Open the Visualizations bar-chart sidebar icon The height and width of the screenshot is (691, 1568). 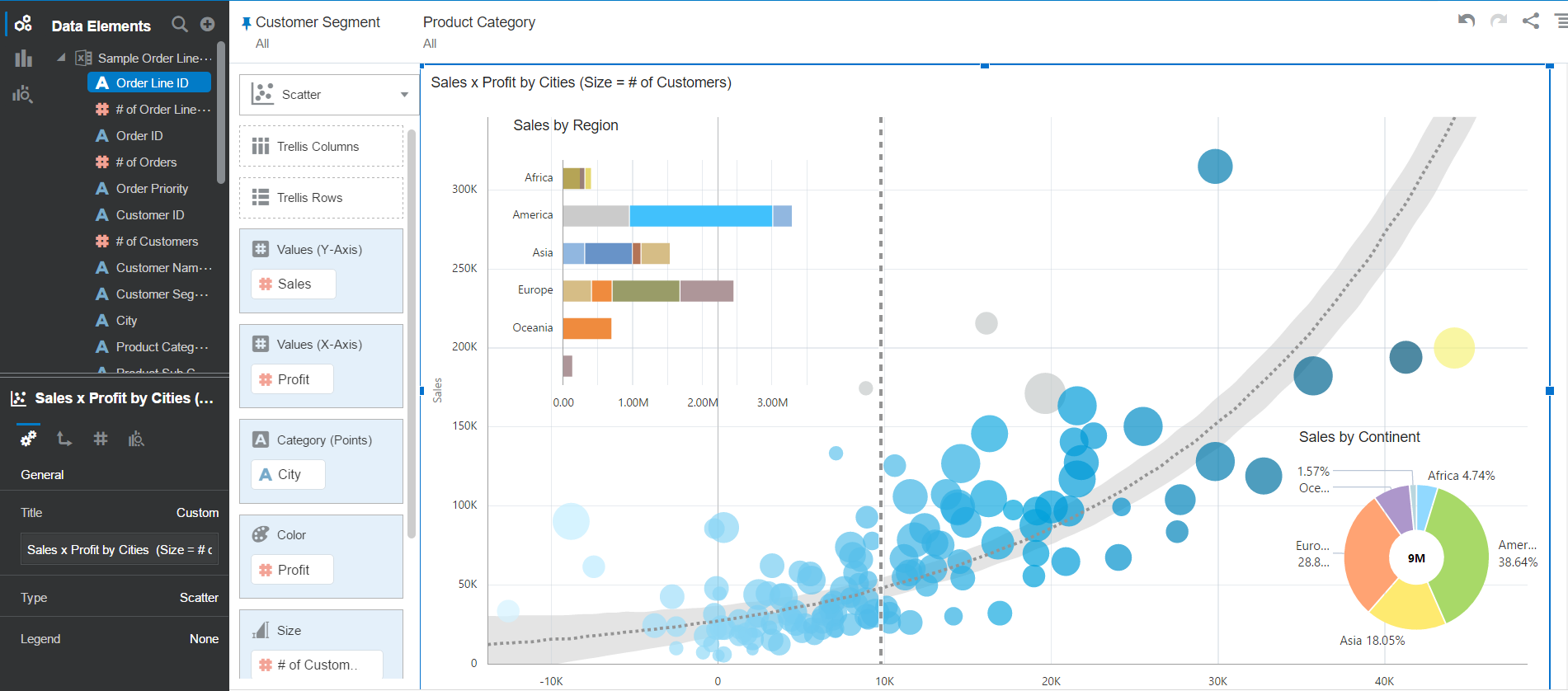point(23,59)
